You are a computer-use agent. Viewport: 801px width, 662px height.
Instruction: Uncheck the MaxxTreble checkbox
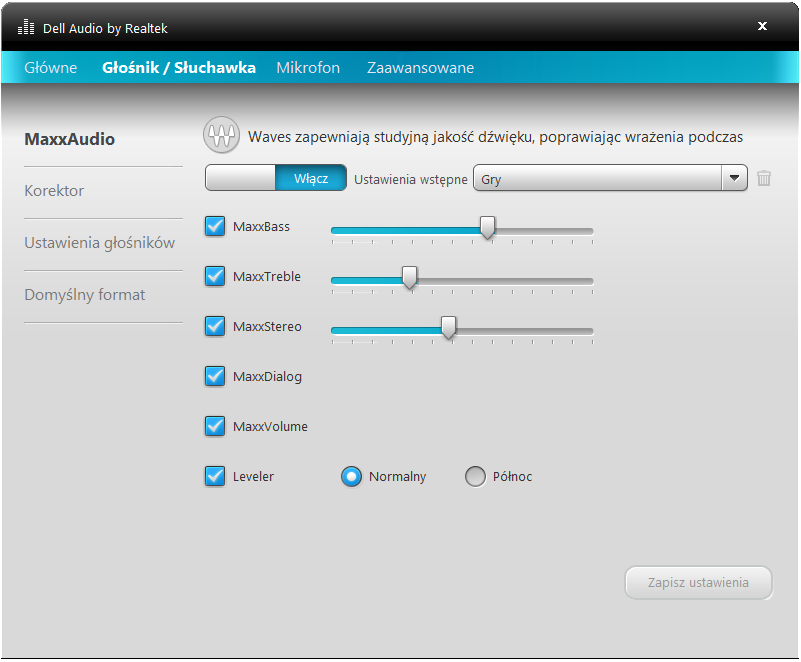215,276
